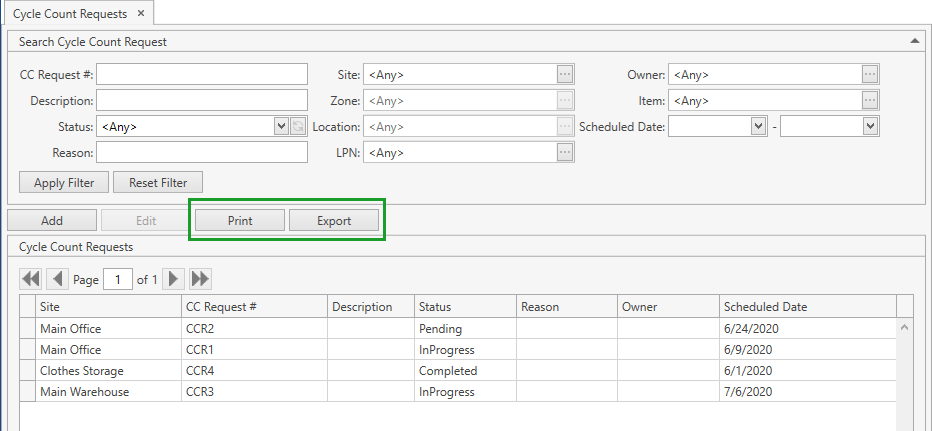This screenshot has width=932, height=431.
Task: Open the Item lookup browse button
Action: point(870,100)
